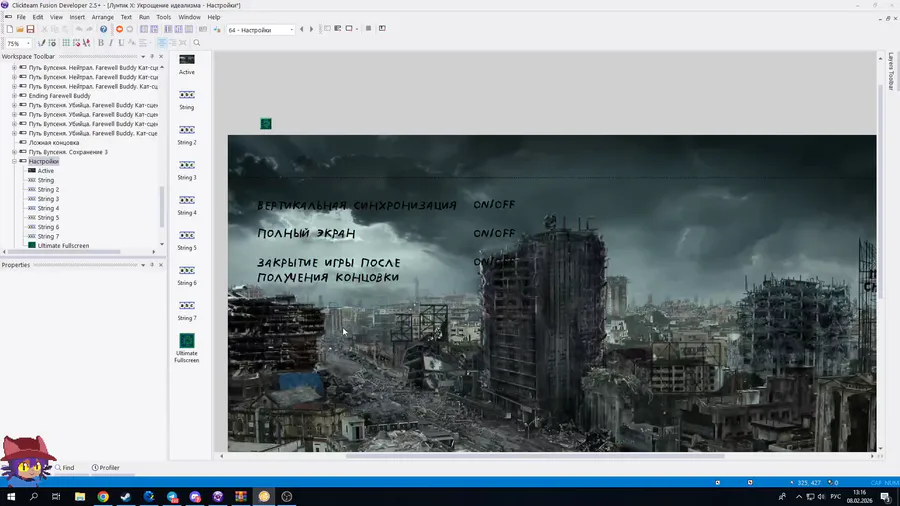Open the Event List Editor toolbar icon
Viewport: 900px width, 506px height.
(179, 29)
